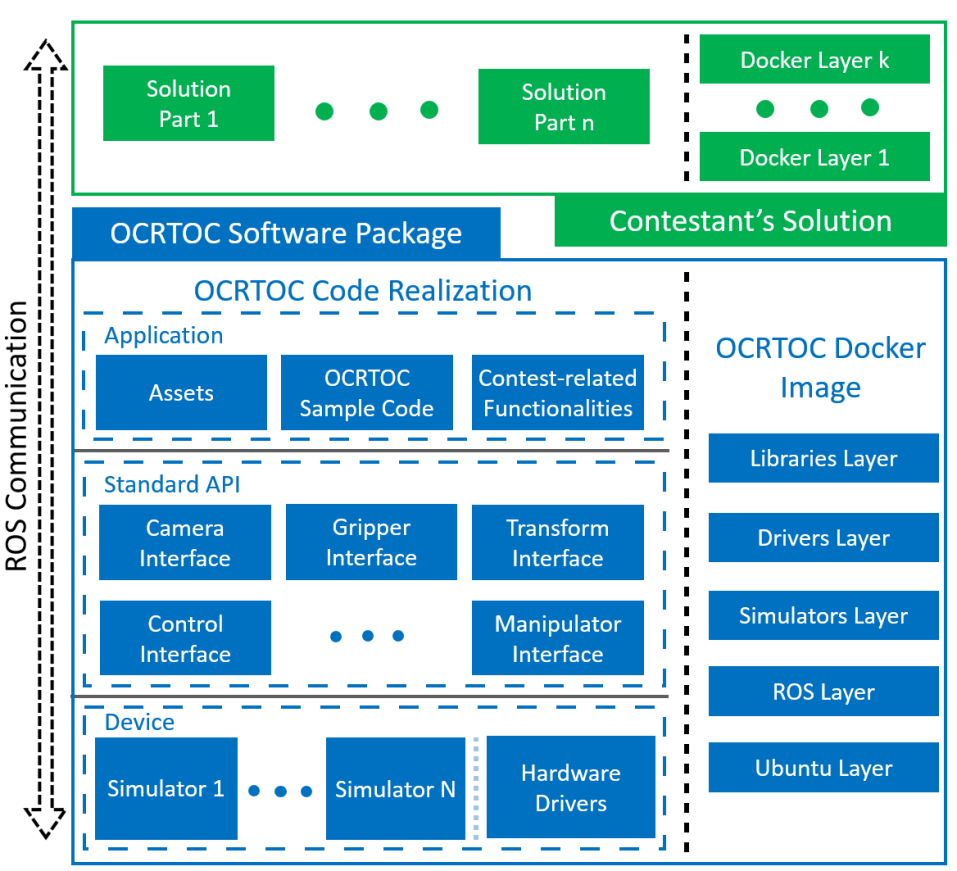The image size is (957, 871).
Task: Click the Ubuntu Layer block
Action: (823, 767)
